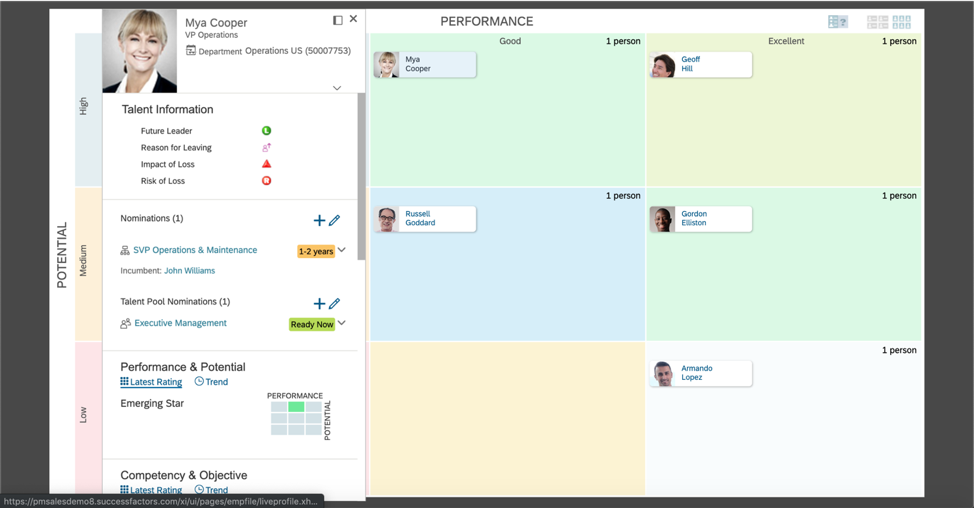
Task: Select Performance & Potential Latest Rating tab
Action: (151, 382)
